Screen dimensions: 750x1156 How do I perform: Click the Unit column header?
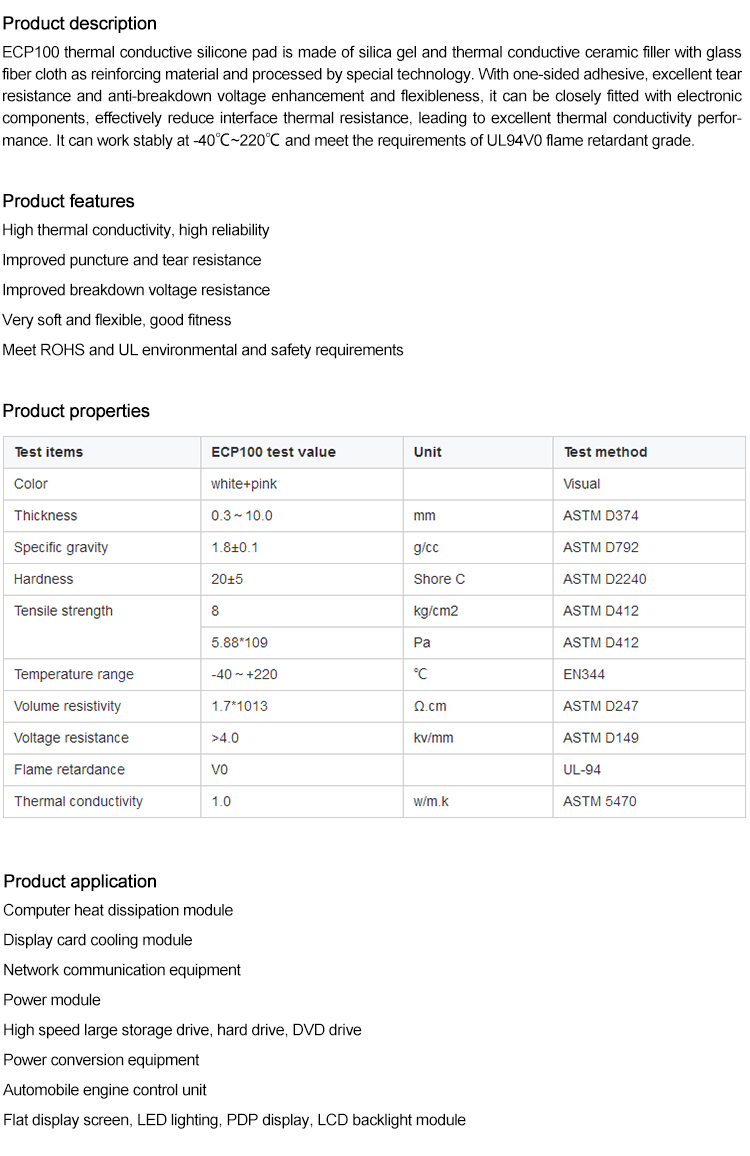click(x=428, y=452)
